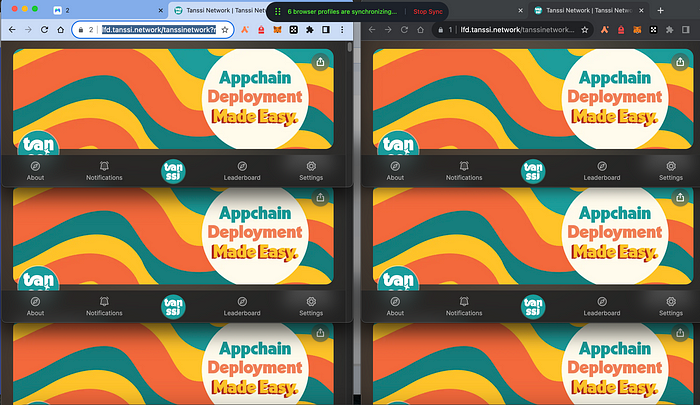
Task: Open home page in right browser window
Action: (420, 30)
